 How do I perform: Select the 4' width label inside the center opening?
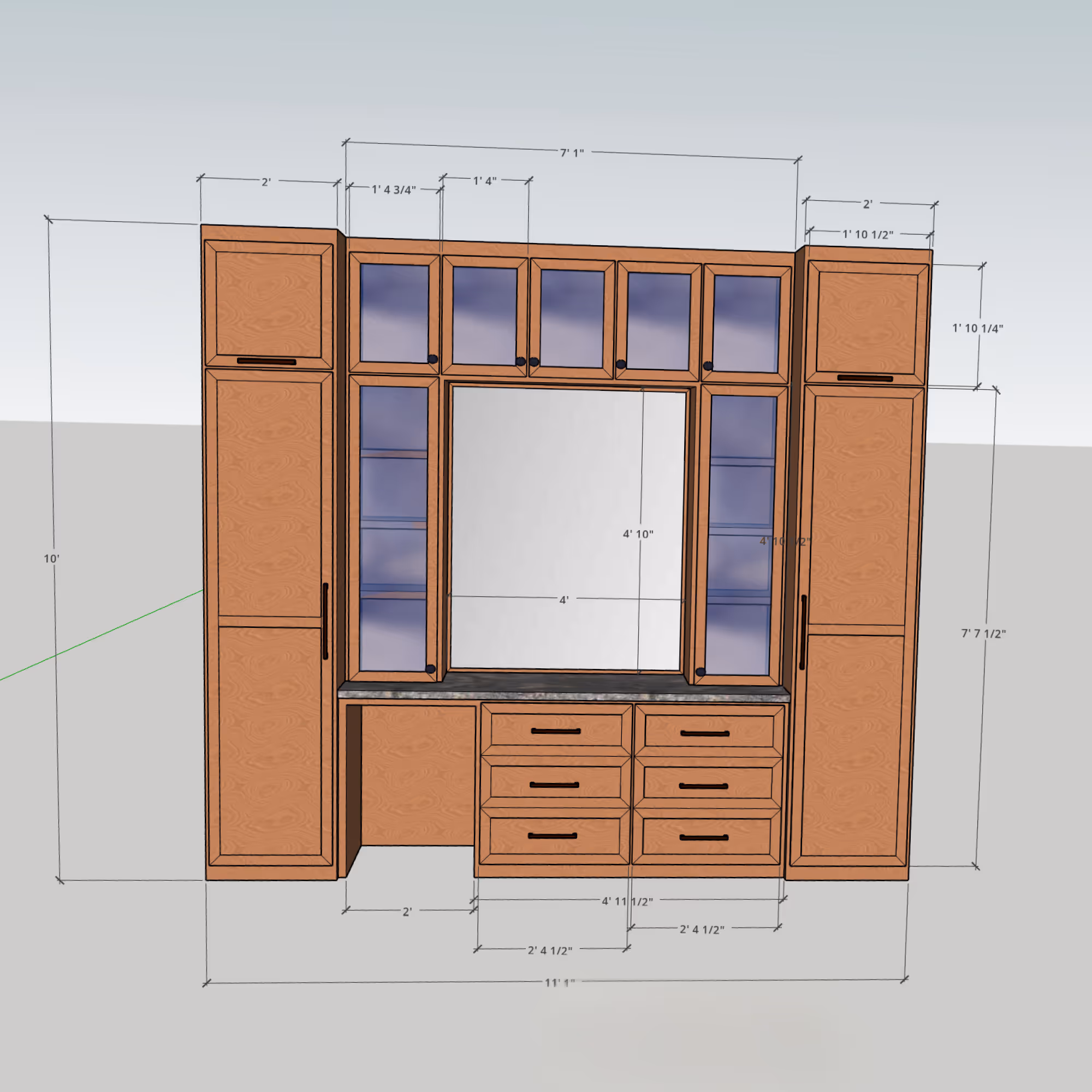pyautogui.click(x=563, y=600)
